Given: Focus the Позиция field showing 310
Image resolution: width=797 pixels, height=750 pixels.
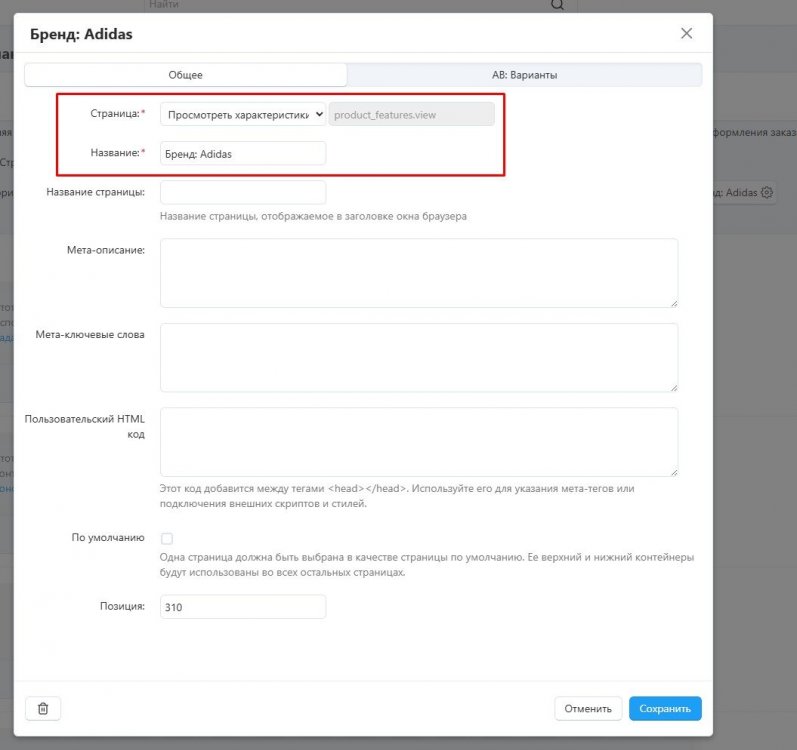Looking at the screenshot, I should (243, 607).
